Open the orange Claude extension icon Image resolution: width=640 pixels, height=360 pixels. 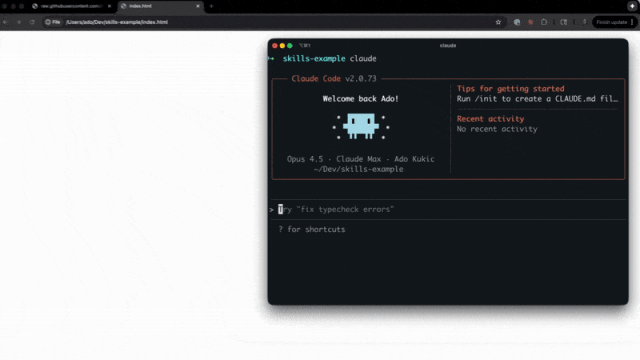coord(530,22)
